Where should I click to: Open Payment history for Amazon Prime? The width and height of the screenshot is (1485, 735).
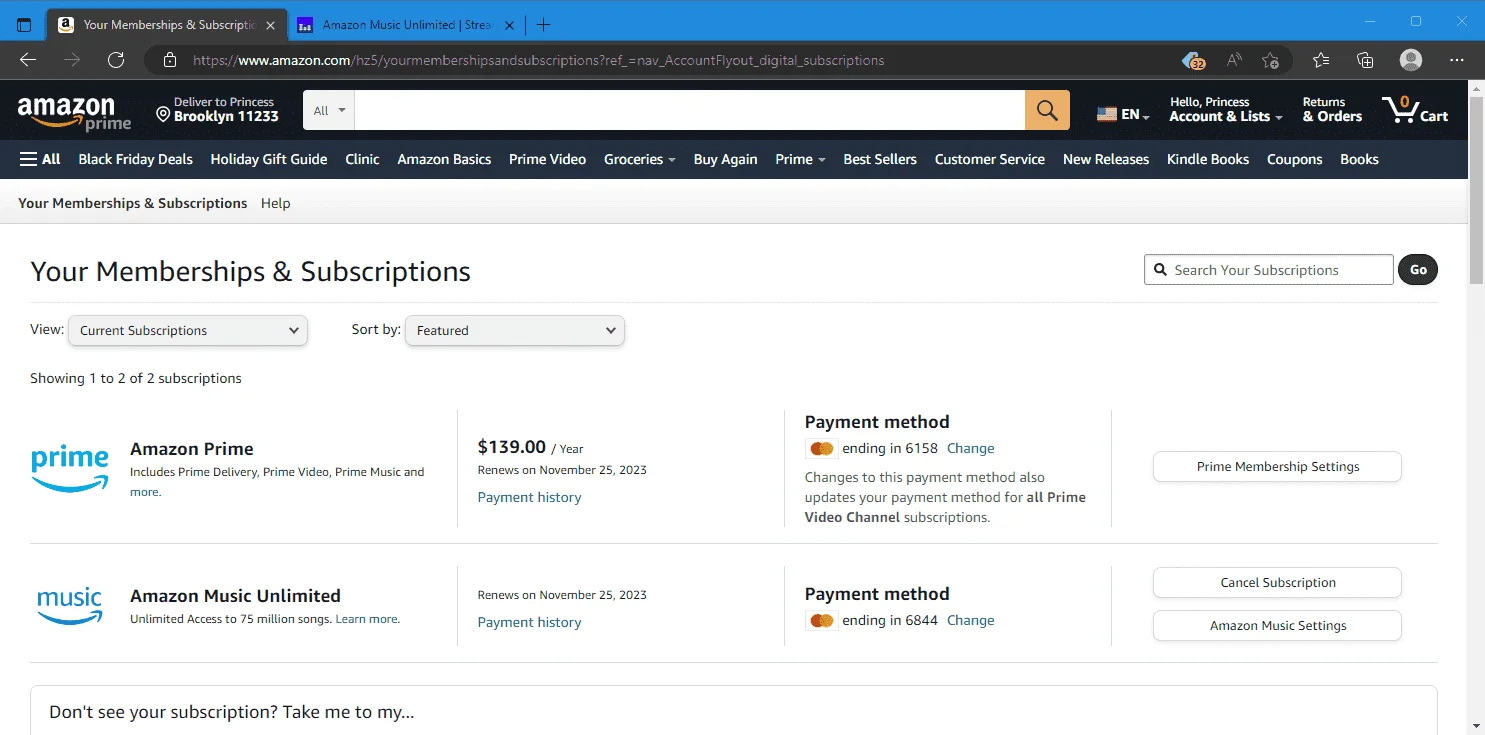pos(529,497)
